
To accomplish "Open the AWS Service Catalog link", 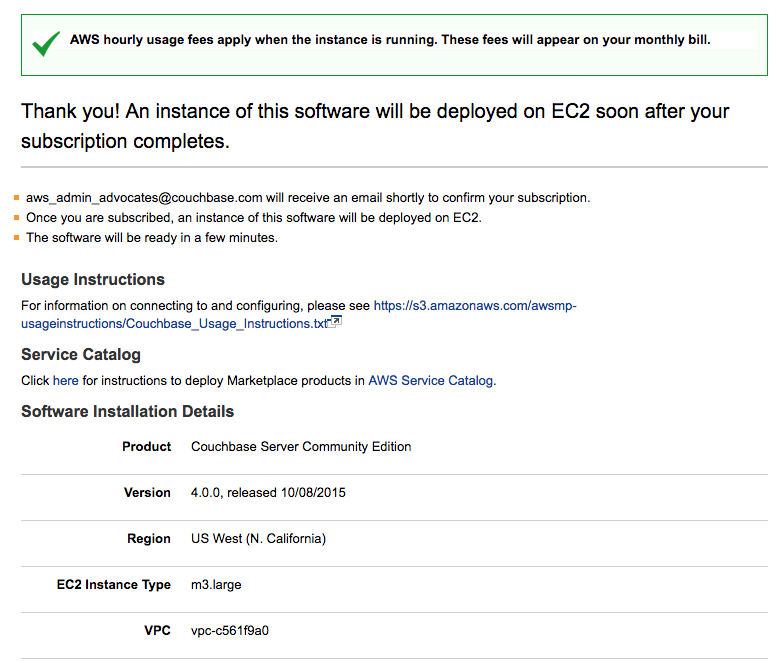I will (x=431, y=381).
